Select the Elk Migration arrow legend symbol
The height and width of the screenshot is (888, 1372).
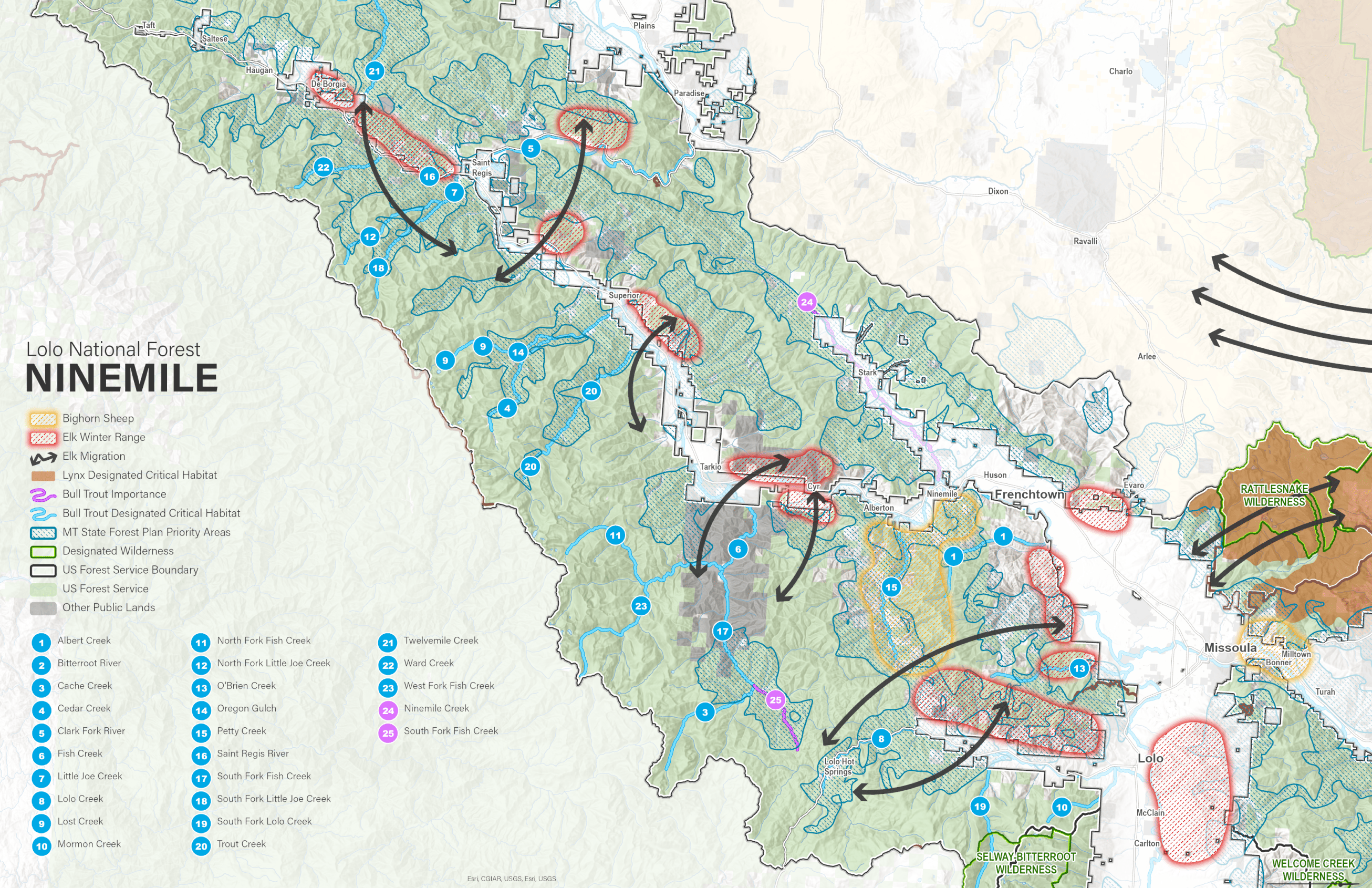tap(43, 458)
